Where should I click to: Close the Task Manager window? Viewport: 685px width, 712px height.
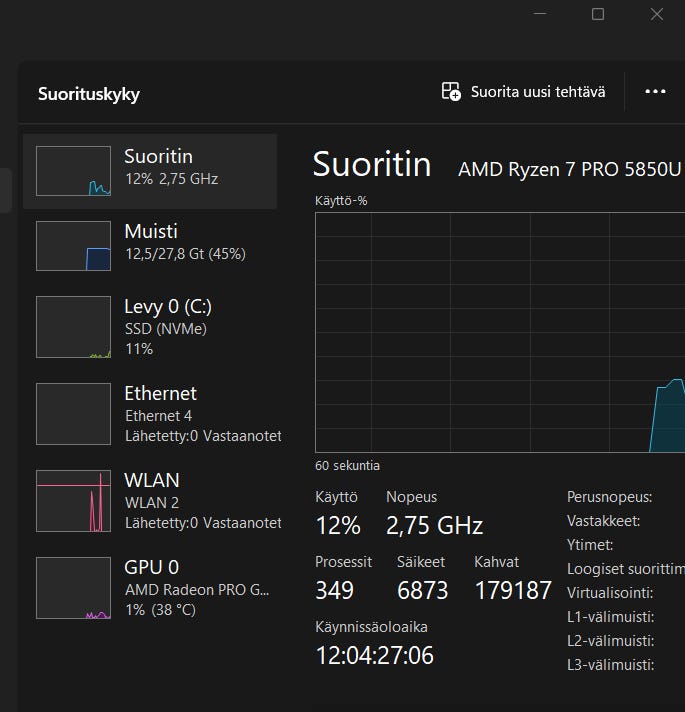[x=657, y=14]
